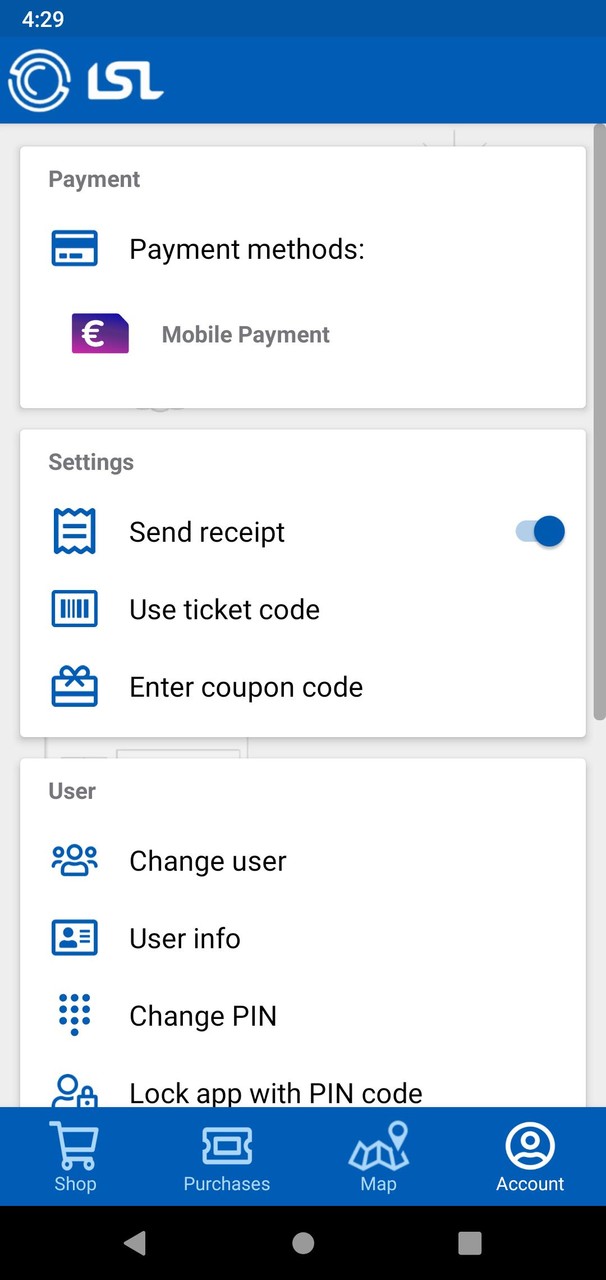
Task: Select the Account tab
Action: 530,1157
